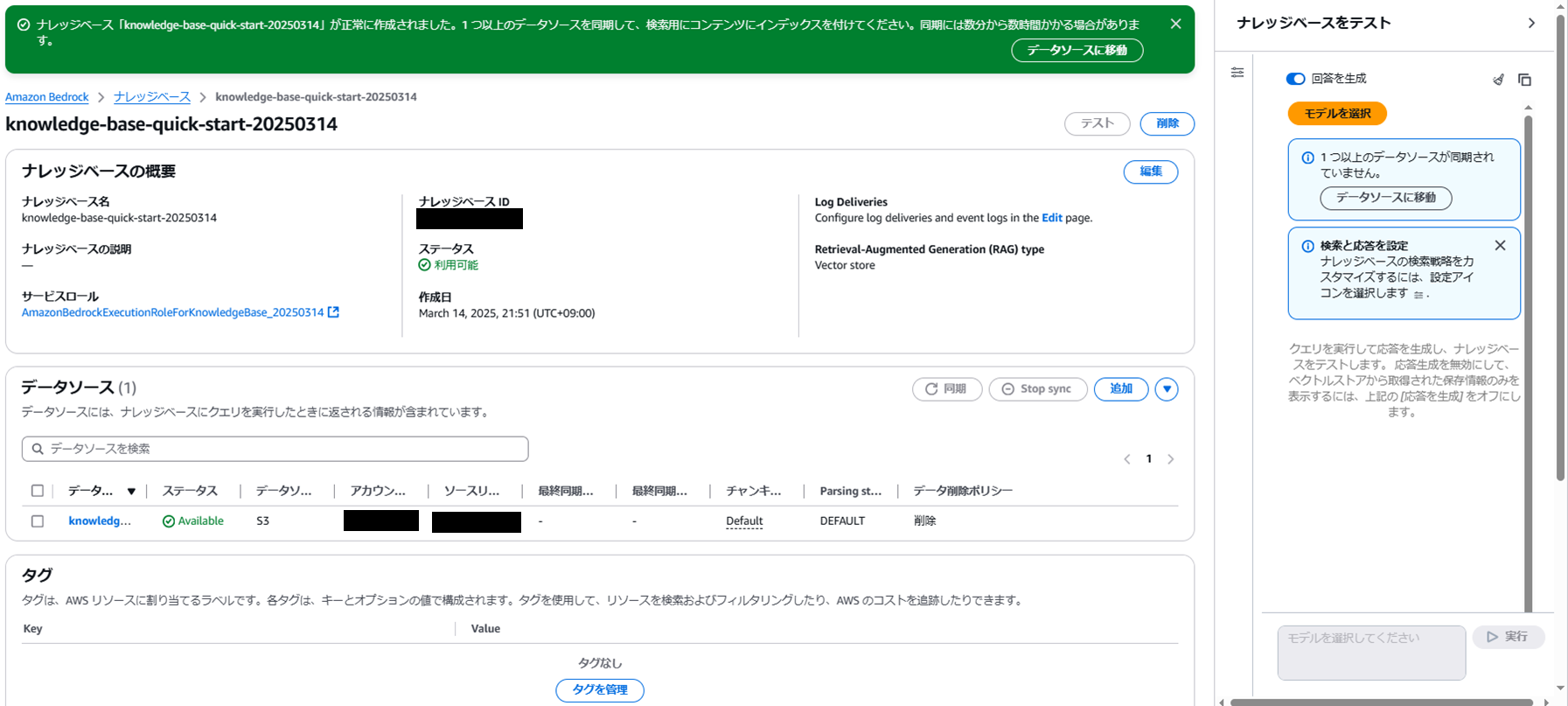Screen dimensions: 1568x706
Task: Click the 同期 sync button
Action: click(x=947, y=389)
